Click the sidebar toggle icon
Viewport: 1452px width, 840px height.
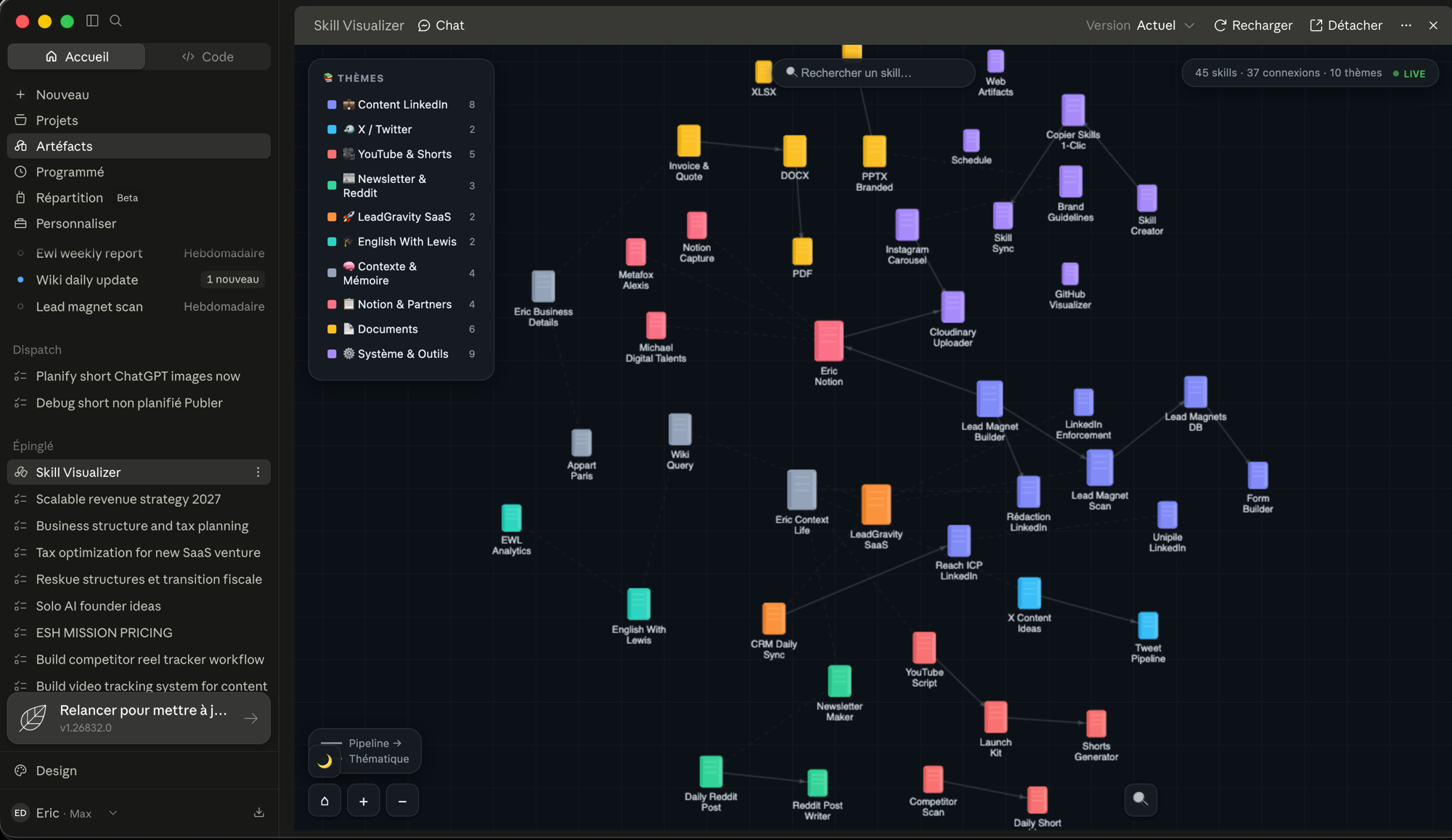(x=92, y=20)
